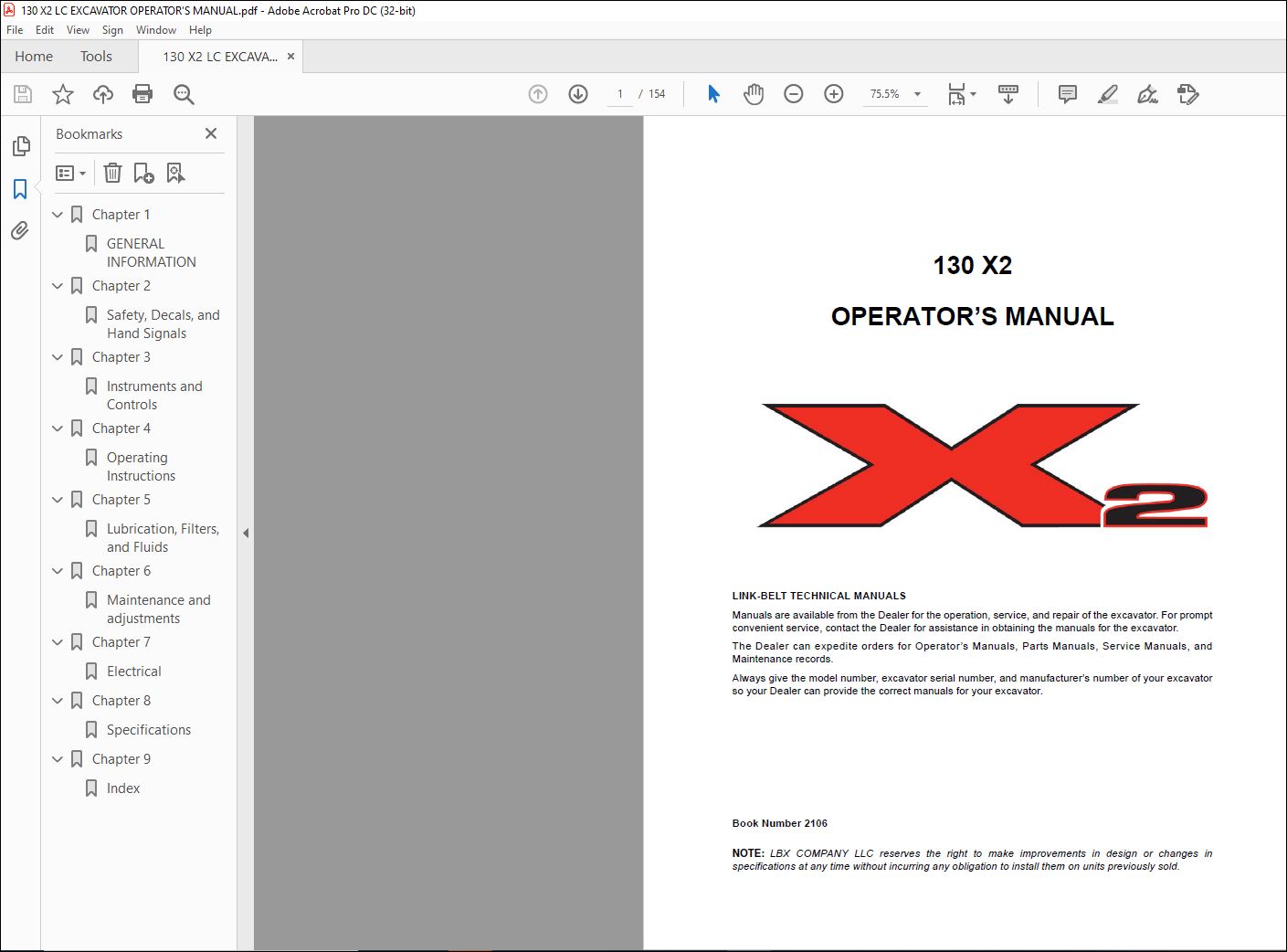Jump to the Specifications bookmark
Viewport: 1287px width, 952px height.
(149, 730)
